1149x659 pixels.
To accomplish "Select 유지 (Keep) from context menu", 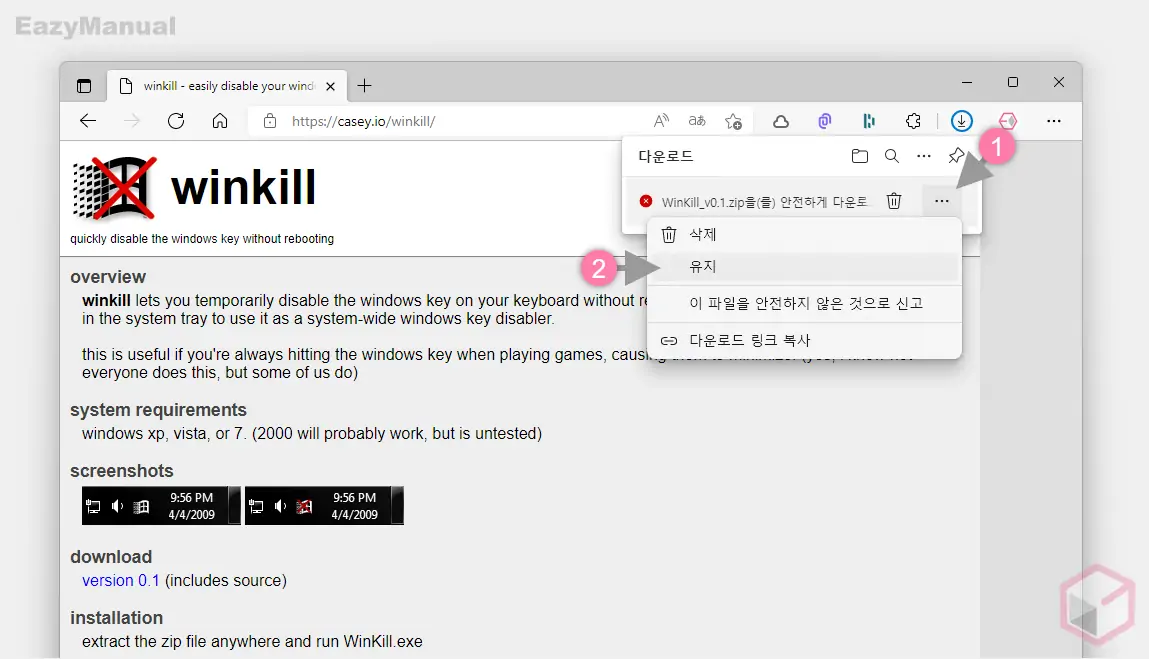I will (x=703, y=267).
